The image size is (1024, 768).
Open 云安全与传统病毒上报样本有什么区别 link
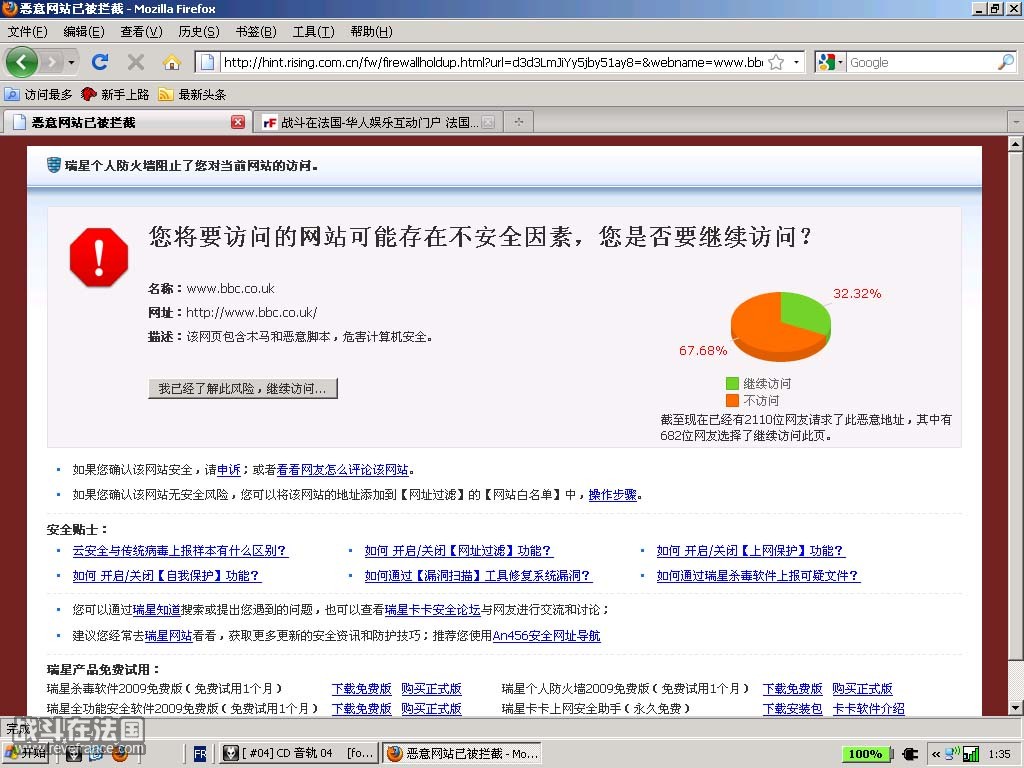point(180,551)
